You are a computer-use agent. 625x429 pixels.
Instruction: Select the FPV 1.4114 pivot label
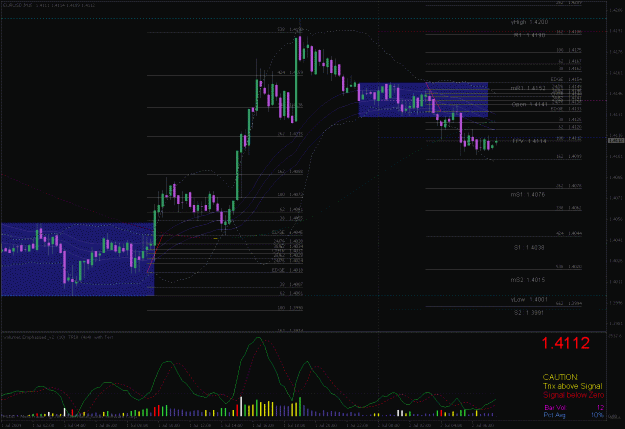pos(529,141)
